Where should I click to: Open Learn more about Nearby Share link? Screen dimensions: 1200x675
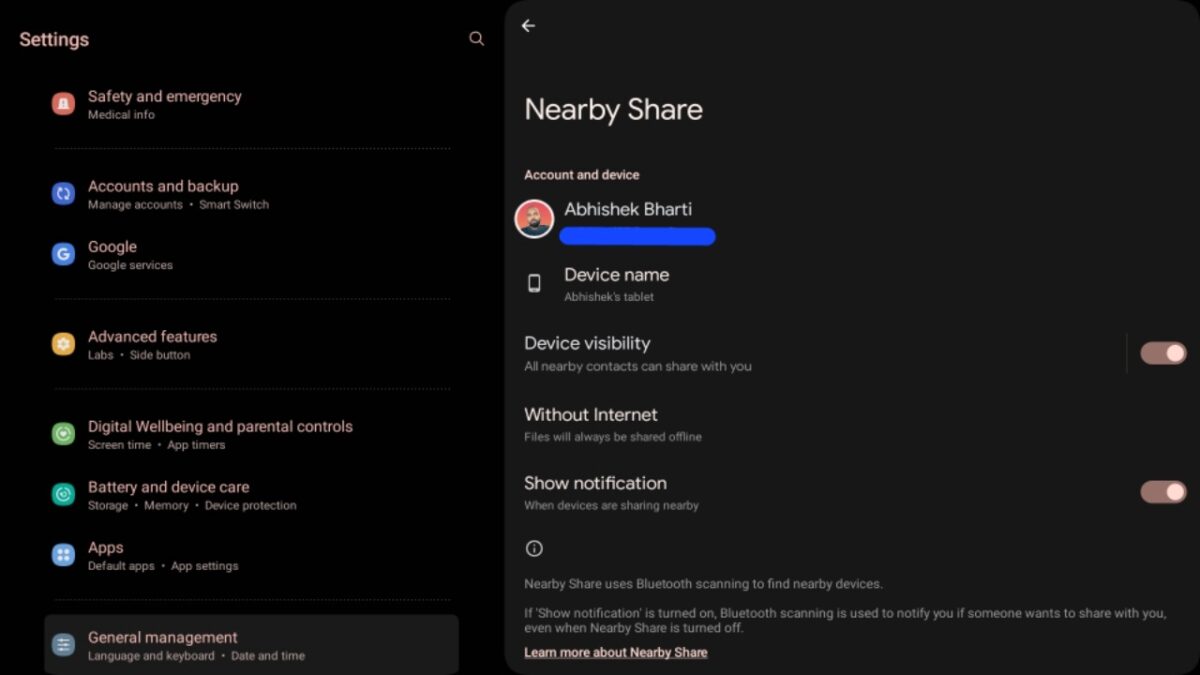(615, 652)
